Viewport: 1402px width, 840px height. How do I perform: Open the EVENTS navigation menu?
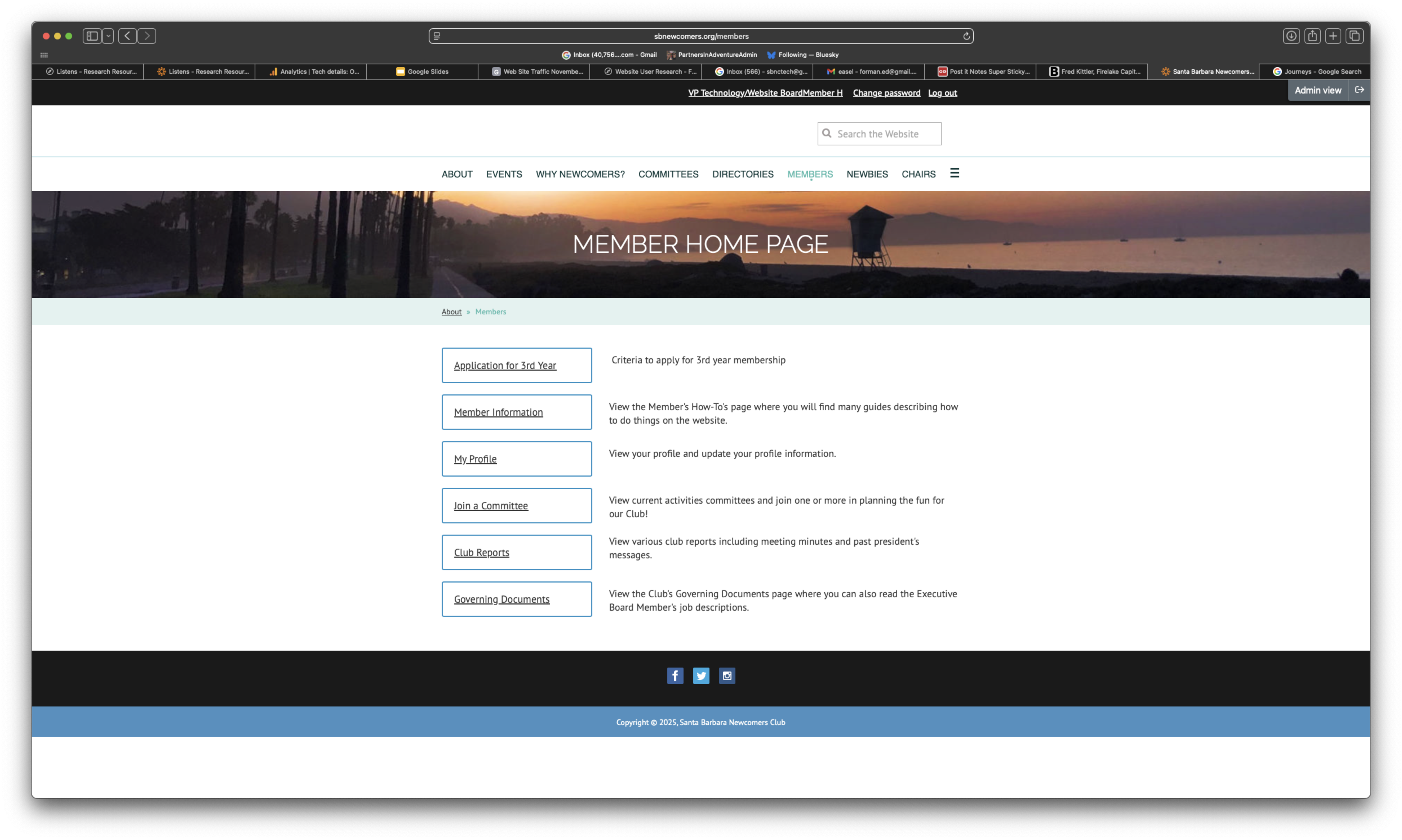point(504,174)
